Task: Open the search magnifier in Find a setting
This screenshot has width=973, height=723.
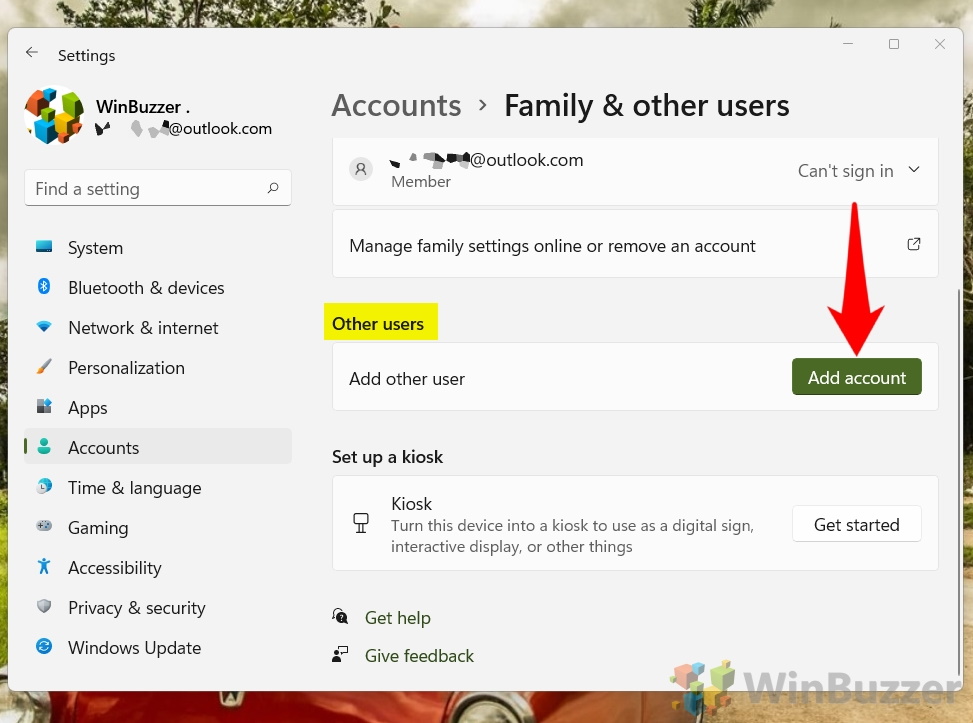Action: (x=273, y=188)
